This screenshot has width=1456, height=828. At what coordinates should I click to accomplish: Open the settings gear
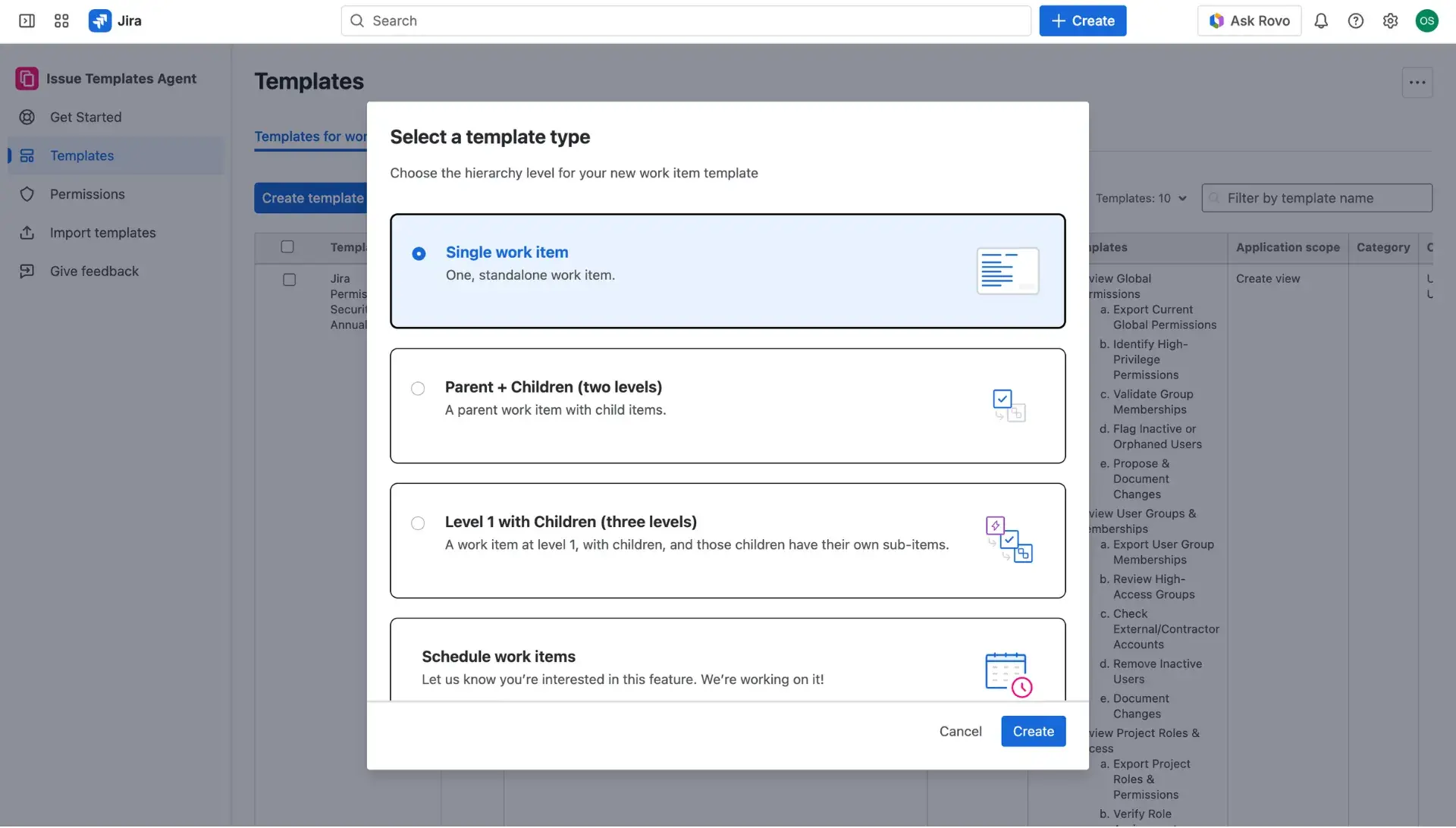(x=1391, y=20)
